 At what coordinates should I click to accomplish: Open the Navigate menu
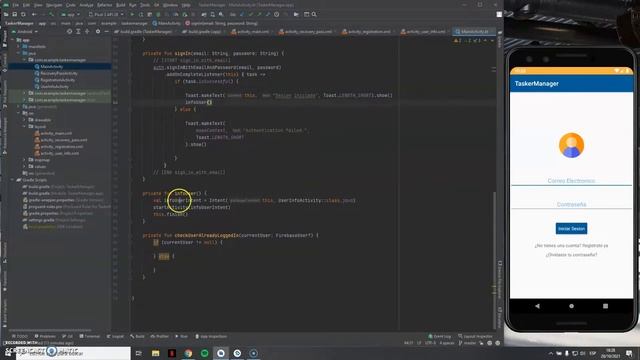point(54,5)
